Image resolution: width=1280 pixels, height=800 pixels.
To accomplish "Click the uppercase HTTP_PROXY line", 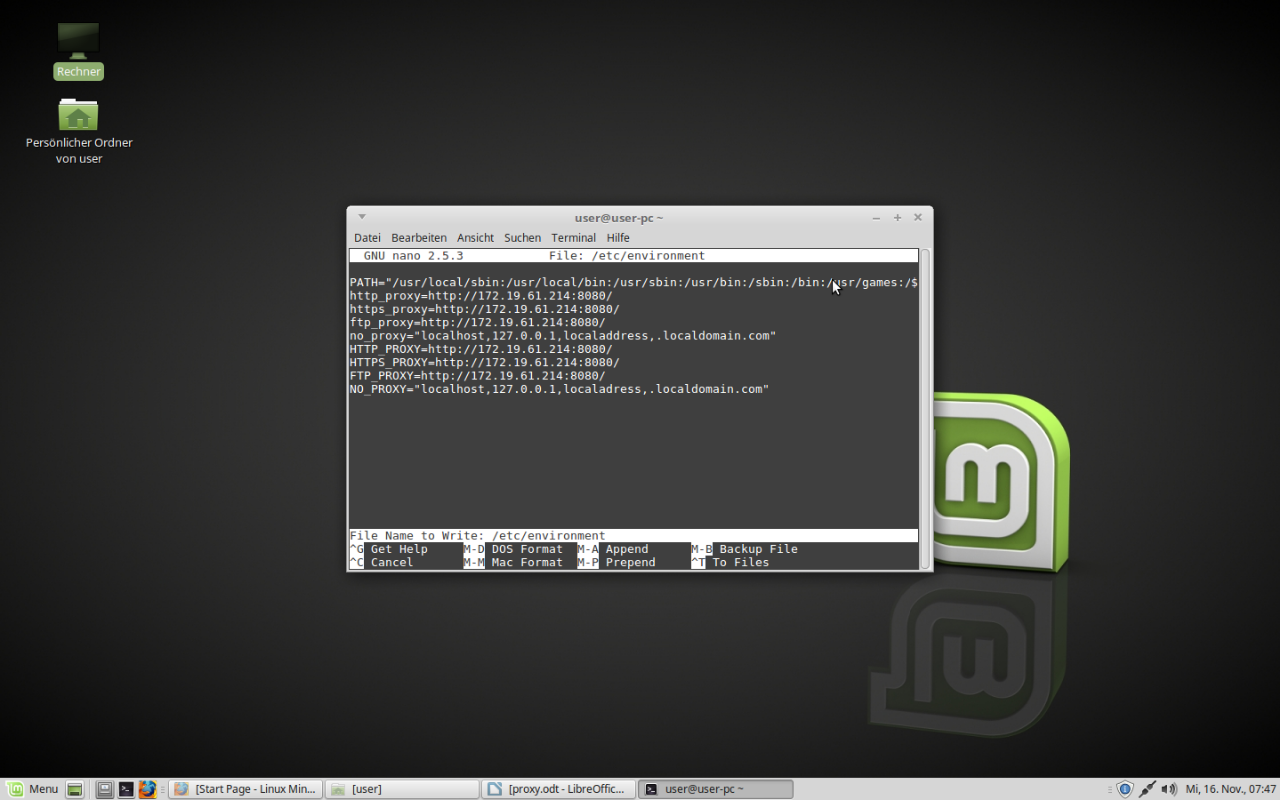I will point(481,350).
